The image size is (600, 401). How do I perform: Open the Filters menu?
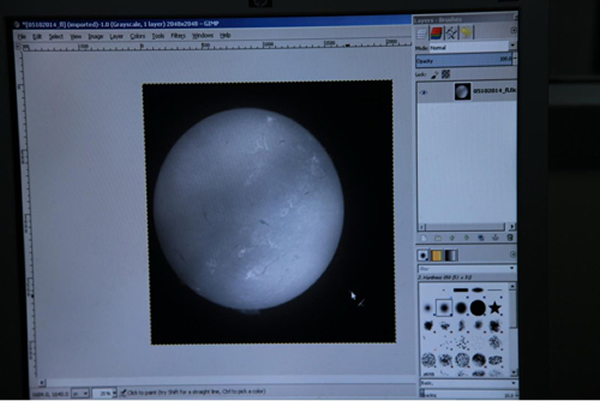click(x=178, y=35)
